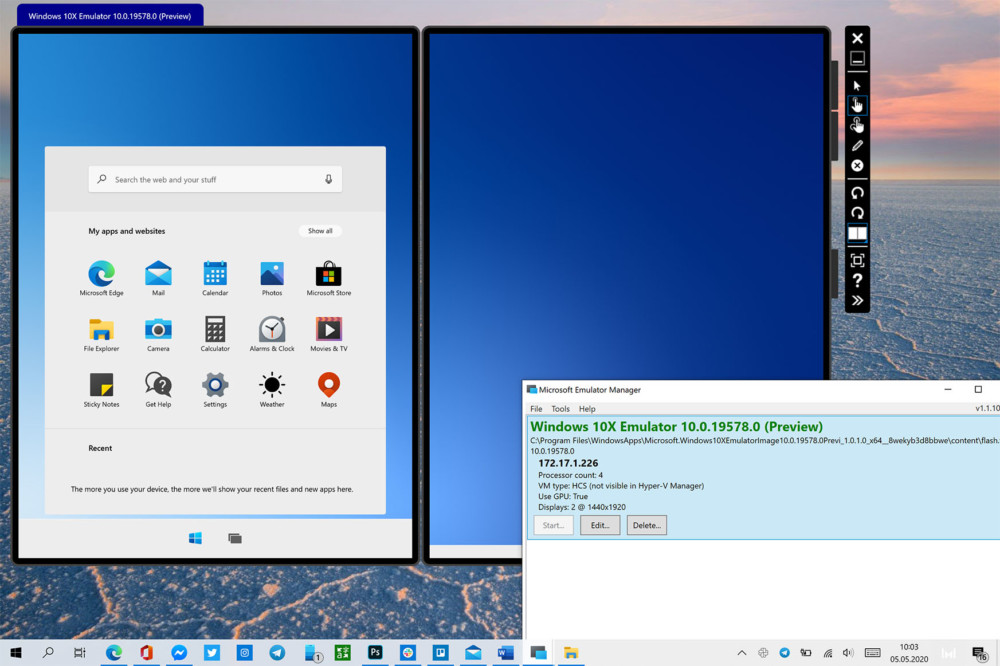Open Office from host taskbar
The image size is (1000, 666).
click(x=147, y=653)
